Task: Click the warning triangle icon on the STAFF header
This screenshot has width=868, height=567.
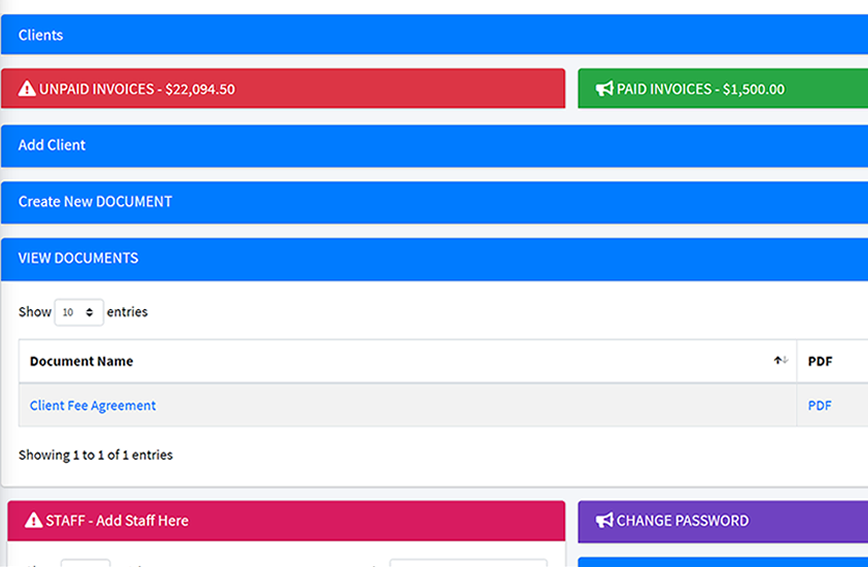Action: point(34,520)
